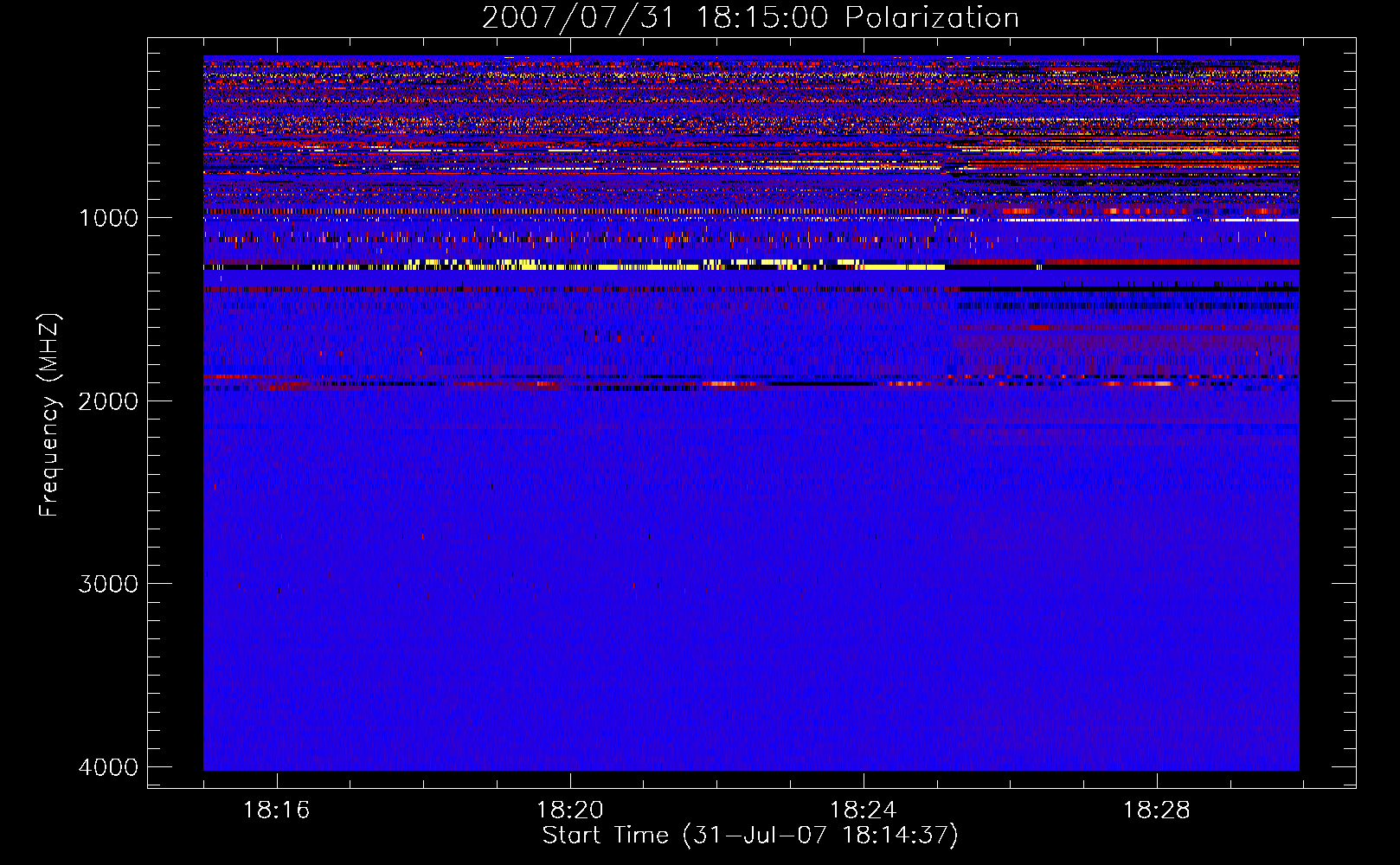
Task: Click the 4000 frequency tick label
Action: 108,766
